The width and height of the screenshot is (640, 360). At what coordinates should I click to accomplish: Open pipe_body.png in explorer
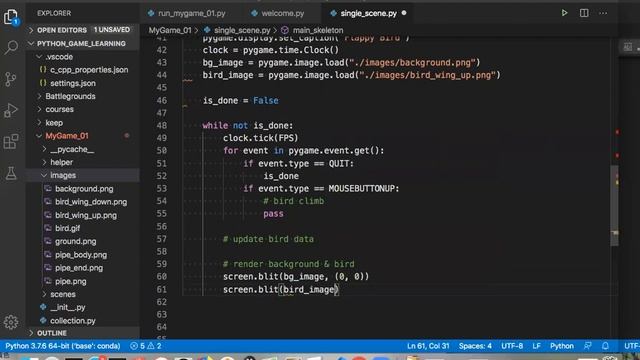[x=83, y=255]
